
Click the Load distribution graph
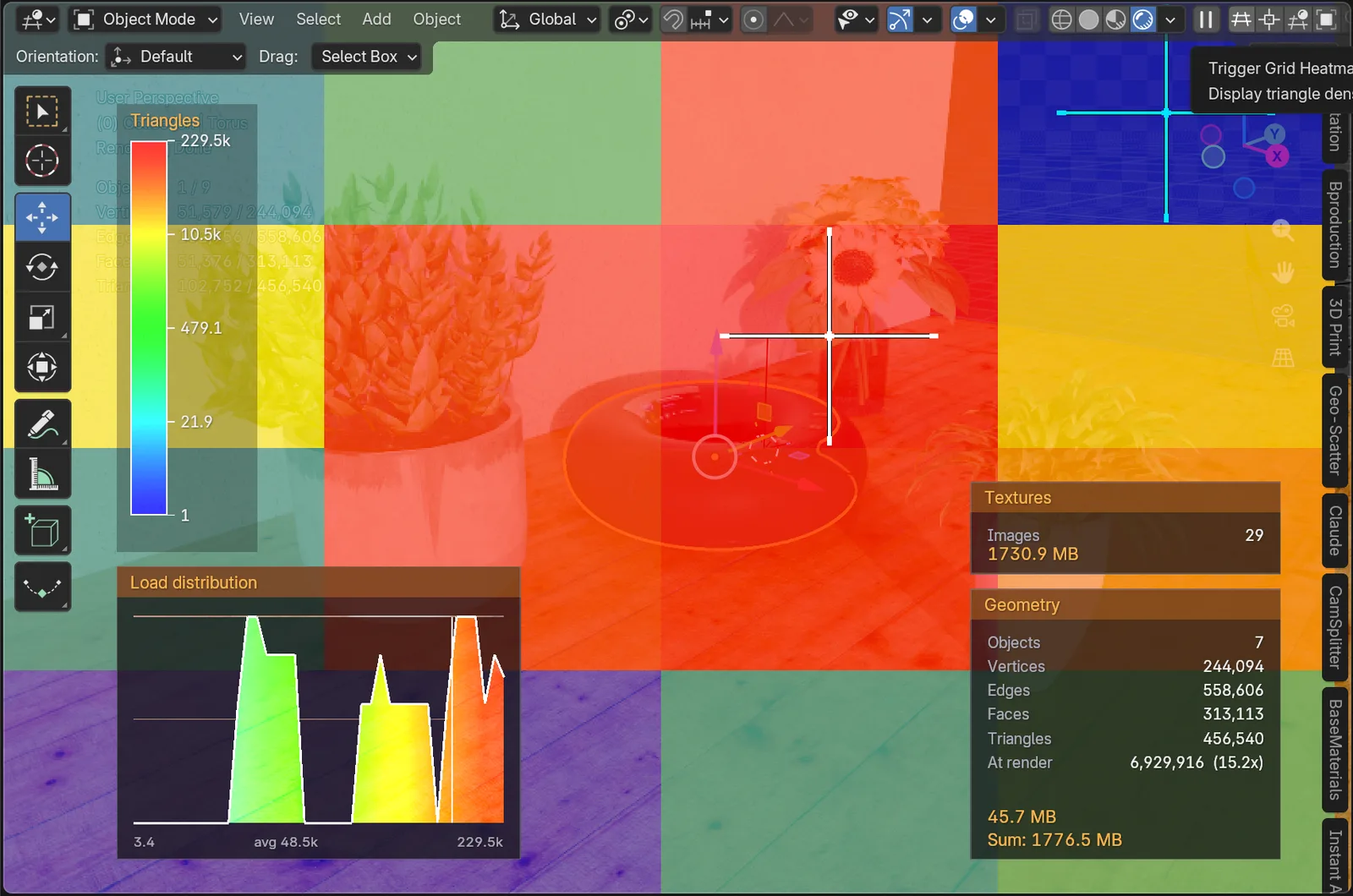pos(319,719)
